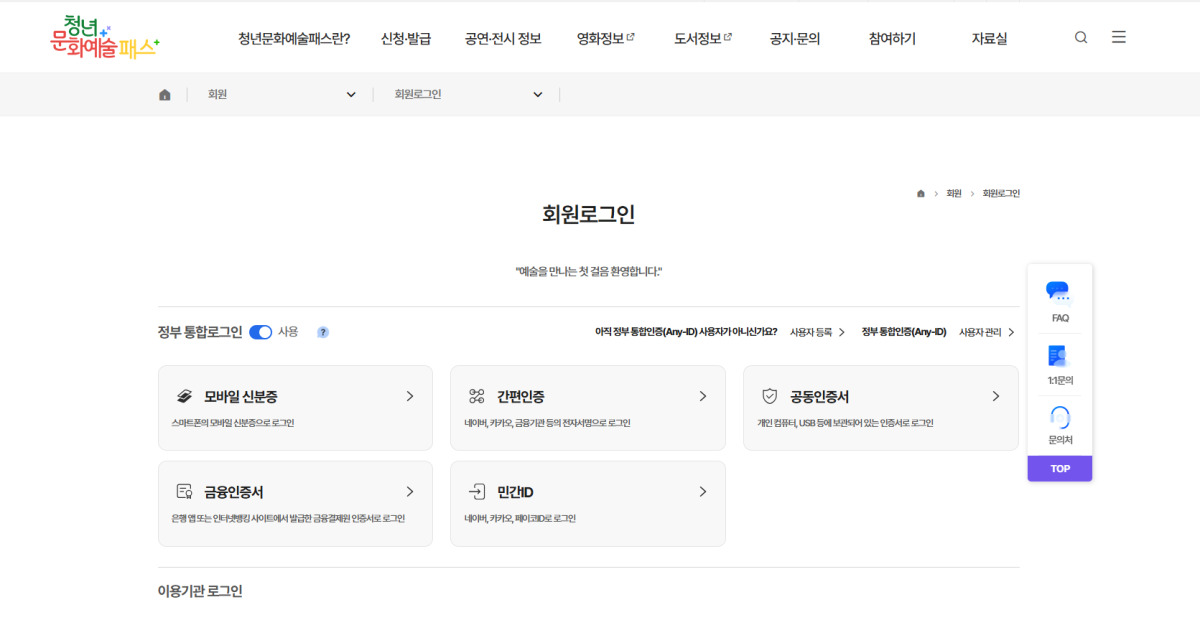This screenshot has width=1200, height=620.
Task: Click chevron on 공동인증서 card
Action: click(x=996, y=396)
